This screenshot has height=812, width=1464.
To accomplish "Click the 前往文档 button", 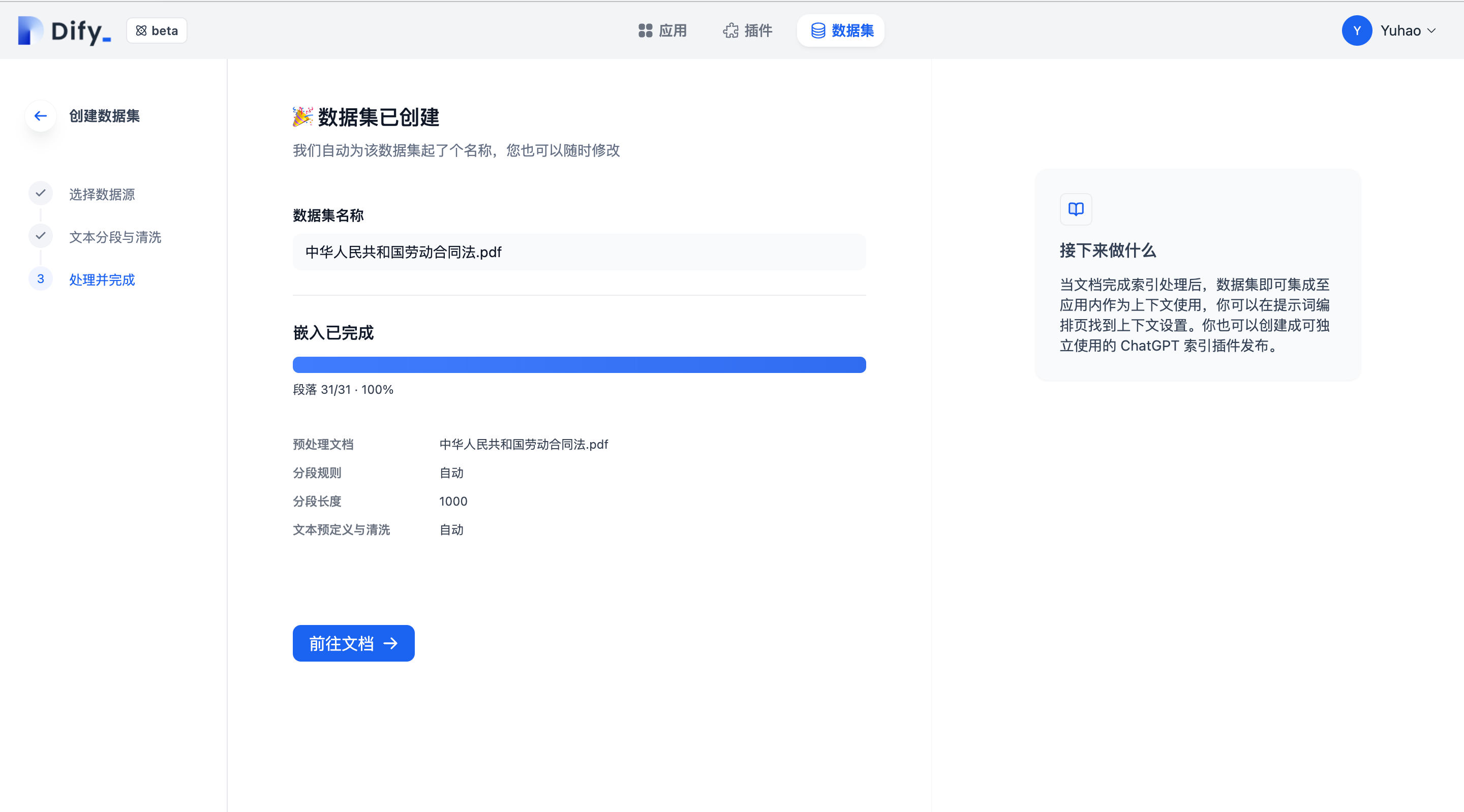I will pyautogui.click(x=353, y=643).
